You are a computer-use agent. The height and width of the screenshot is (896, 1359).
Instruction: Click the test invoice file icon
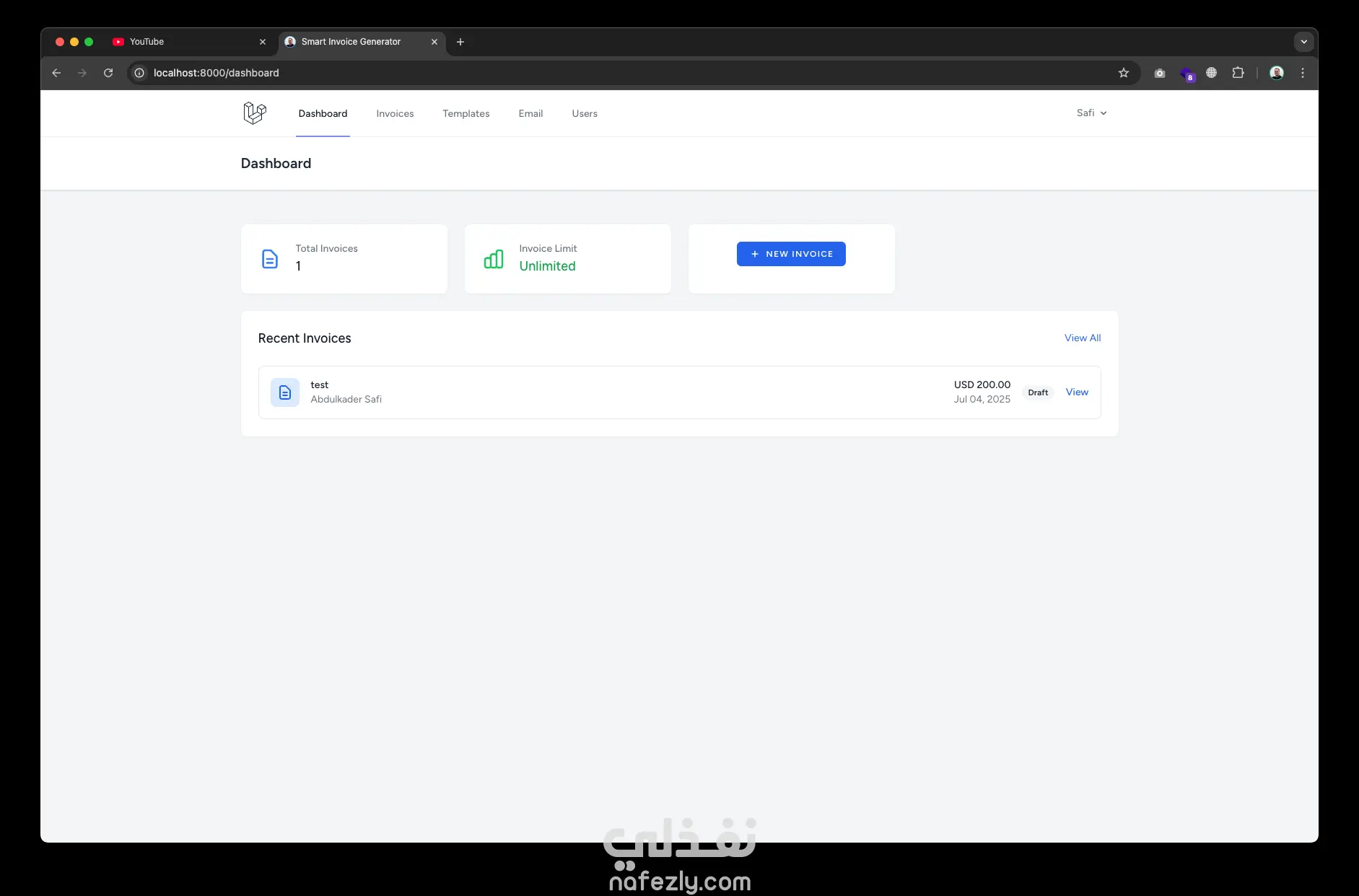point(285,392)
